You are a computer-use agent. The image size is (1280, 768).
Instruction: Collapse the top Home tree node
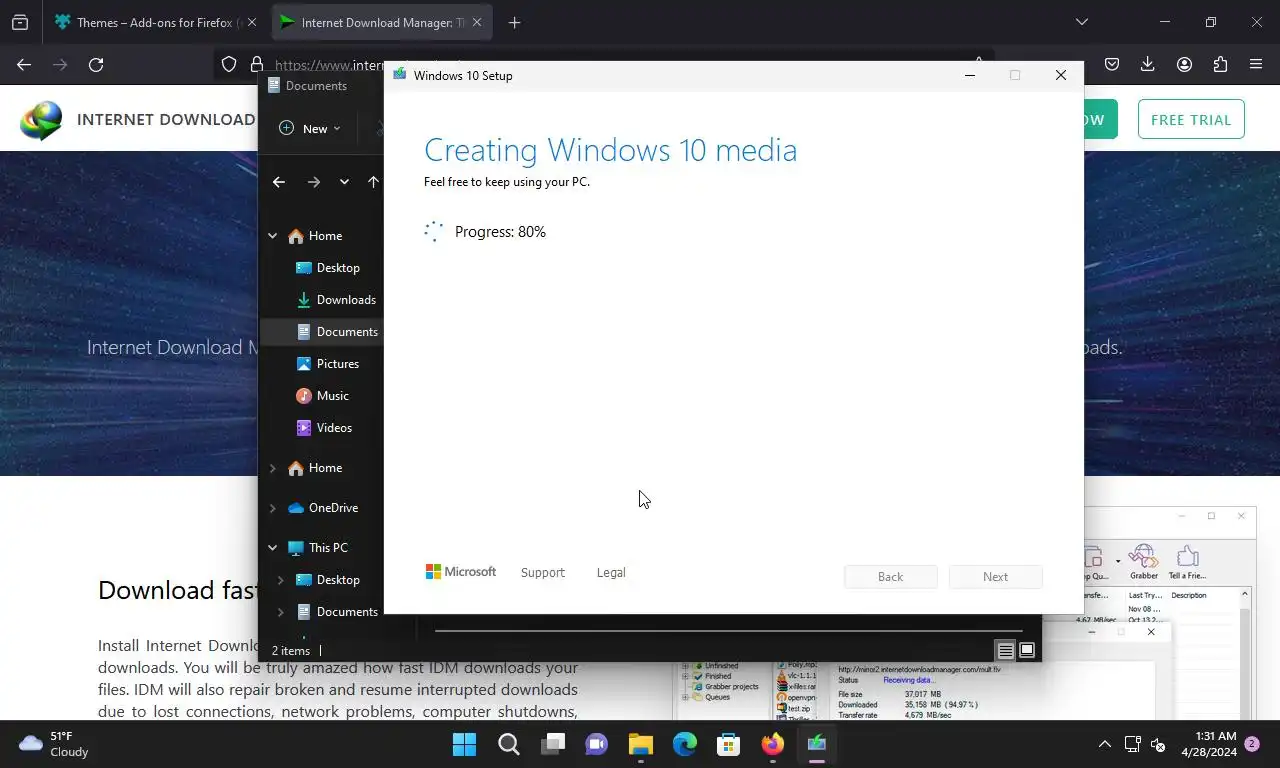pos(272,236)
